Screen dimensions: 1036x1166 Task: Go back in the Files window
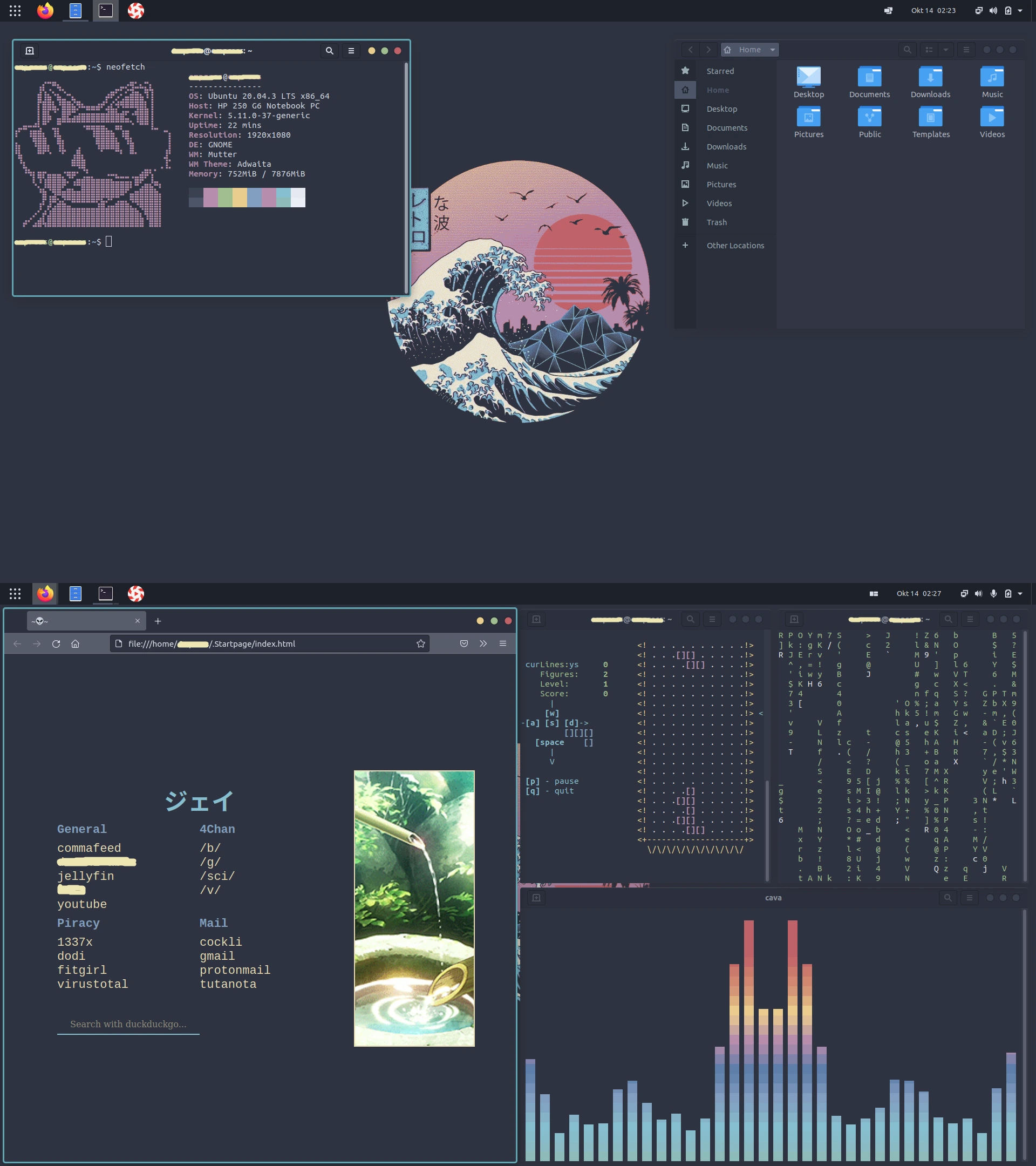[x=691, y=50]
